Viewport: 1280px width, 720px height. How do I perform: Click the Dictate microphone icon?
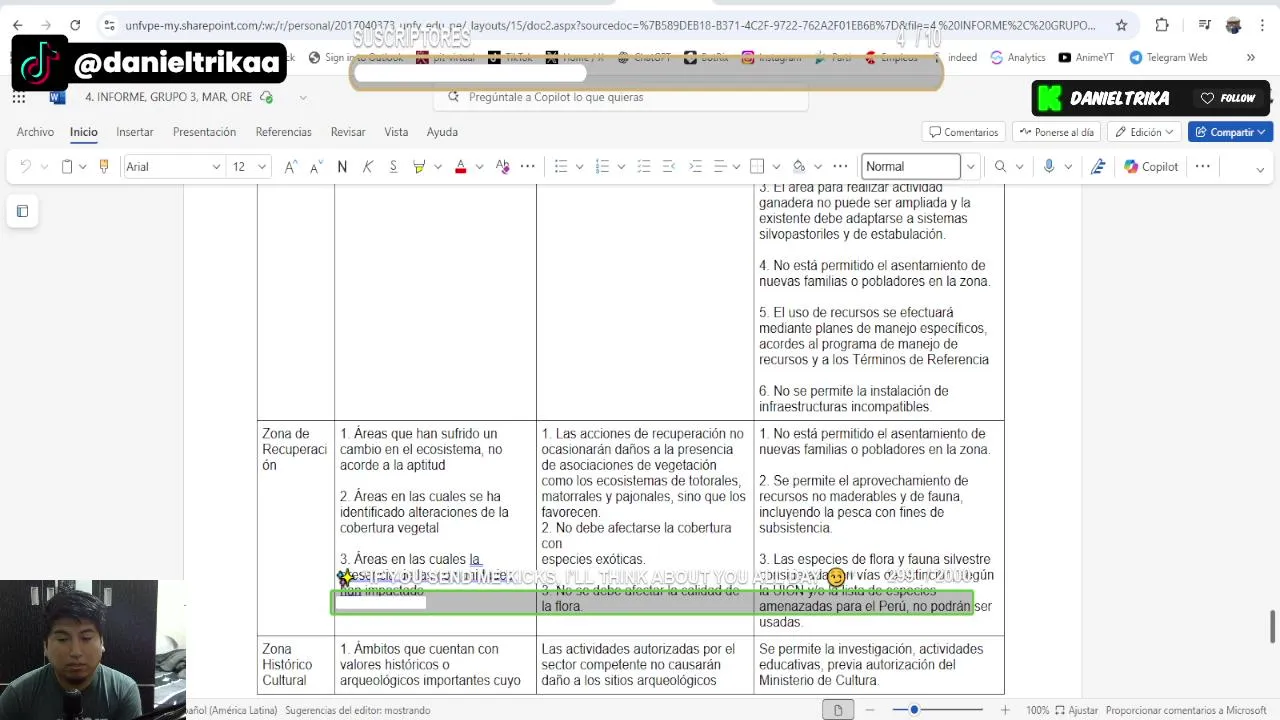point(1049,167)
